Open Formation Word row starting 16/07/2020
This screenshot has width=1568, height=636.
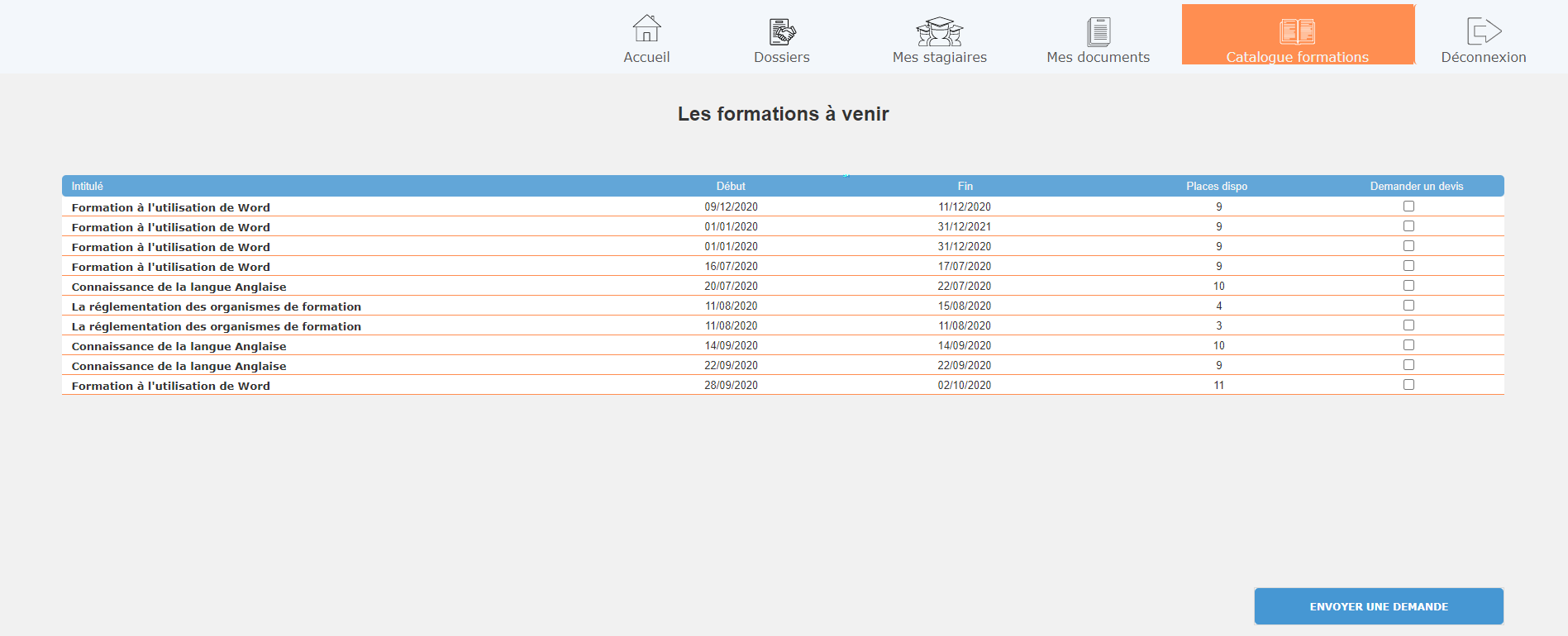(x=170, y=267)
